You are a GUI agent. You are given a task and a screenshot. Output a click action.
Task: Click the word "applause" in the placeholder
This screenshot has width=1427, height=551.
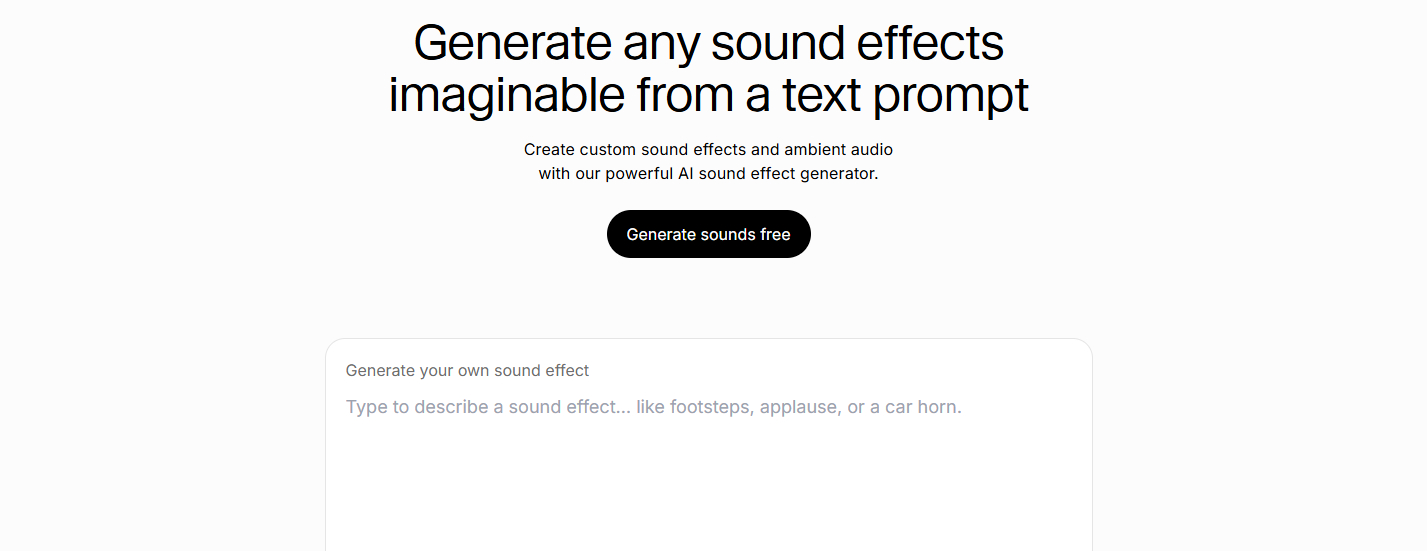click(799, 408)
